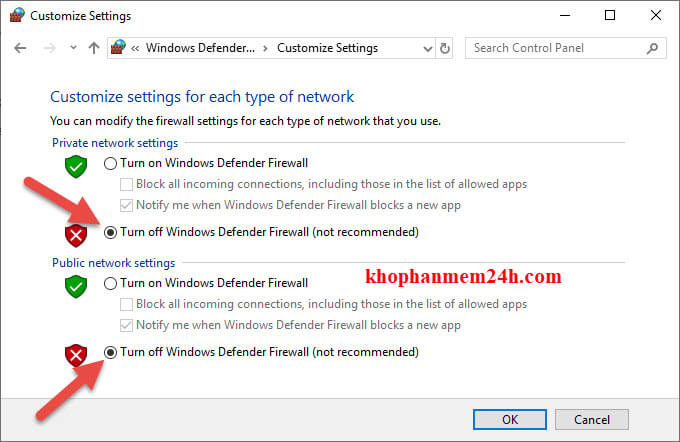Click the Refresh address bar icon
Image resolution: width=680 pixels, height=442 pixels.
pos(445,48)
